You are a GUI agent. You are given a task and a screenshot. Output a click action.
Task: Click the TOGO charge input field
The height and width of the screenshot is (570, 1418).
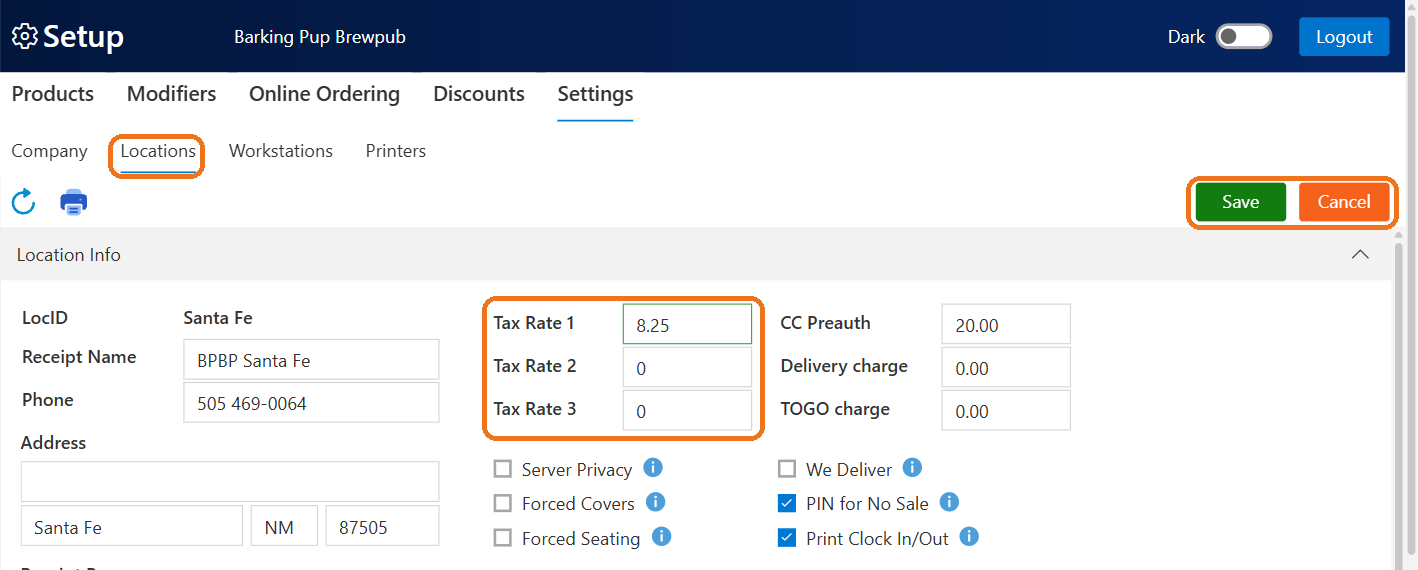[1006, 411]
